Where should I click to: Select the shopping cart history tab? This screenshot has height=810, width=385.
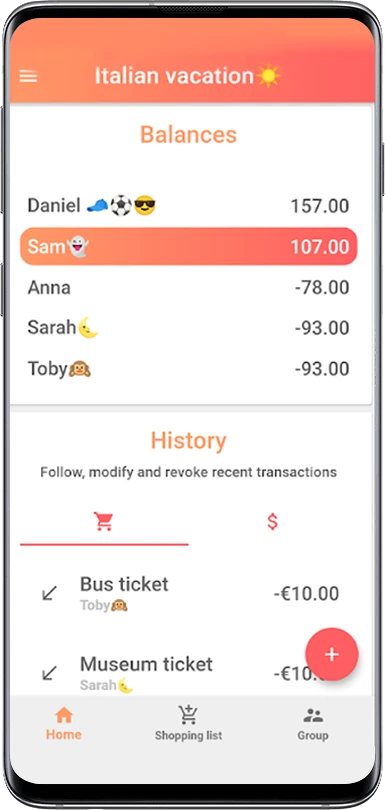point(104,522)
